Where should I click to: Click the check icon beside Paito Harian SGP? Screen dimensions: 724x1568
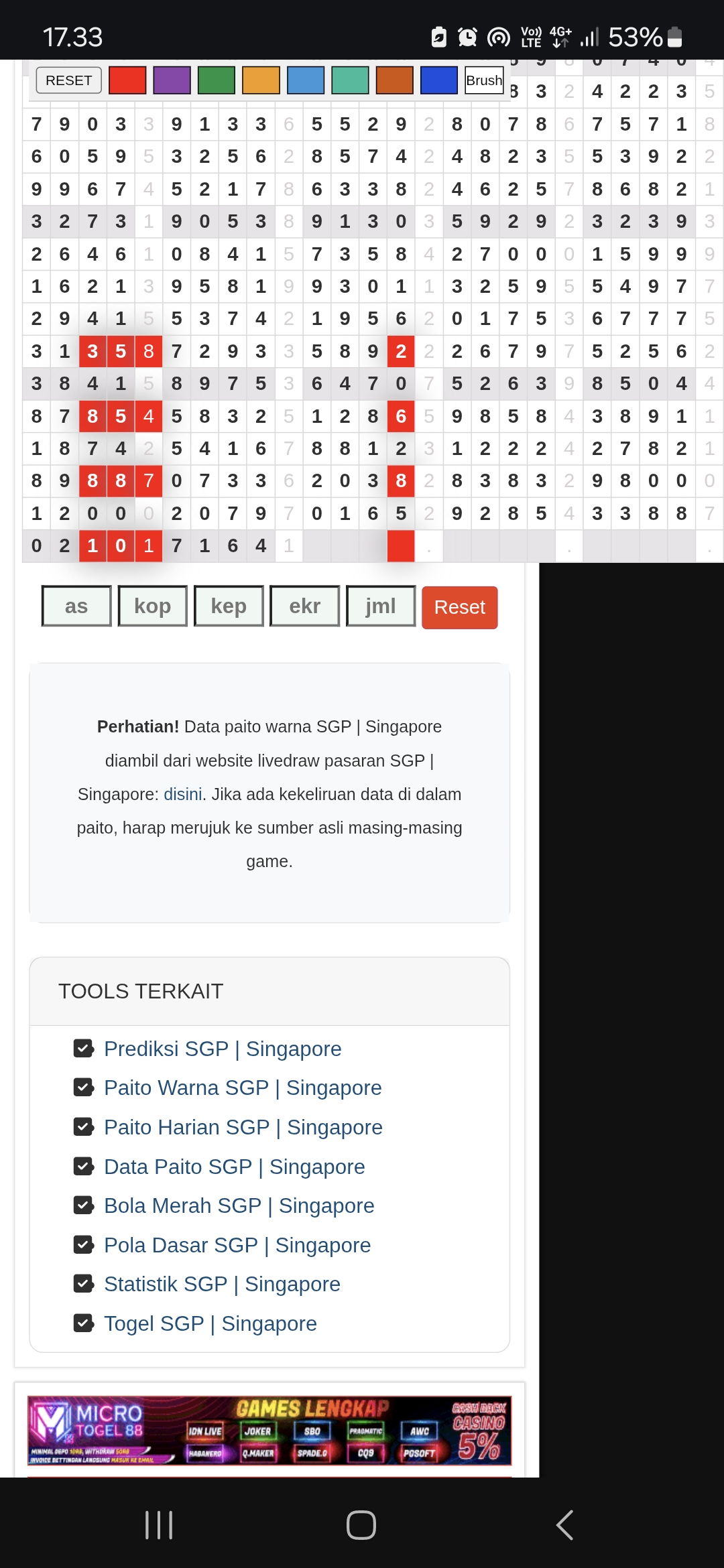point(84,1126)
